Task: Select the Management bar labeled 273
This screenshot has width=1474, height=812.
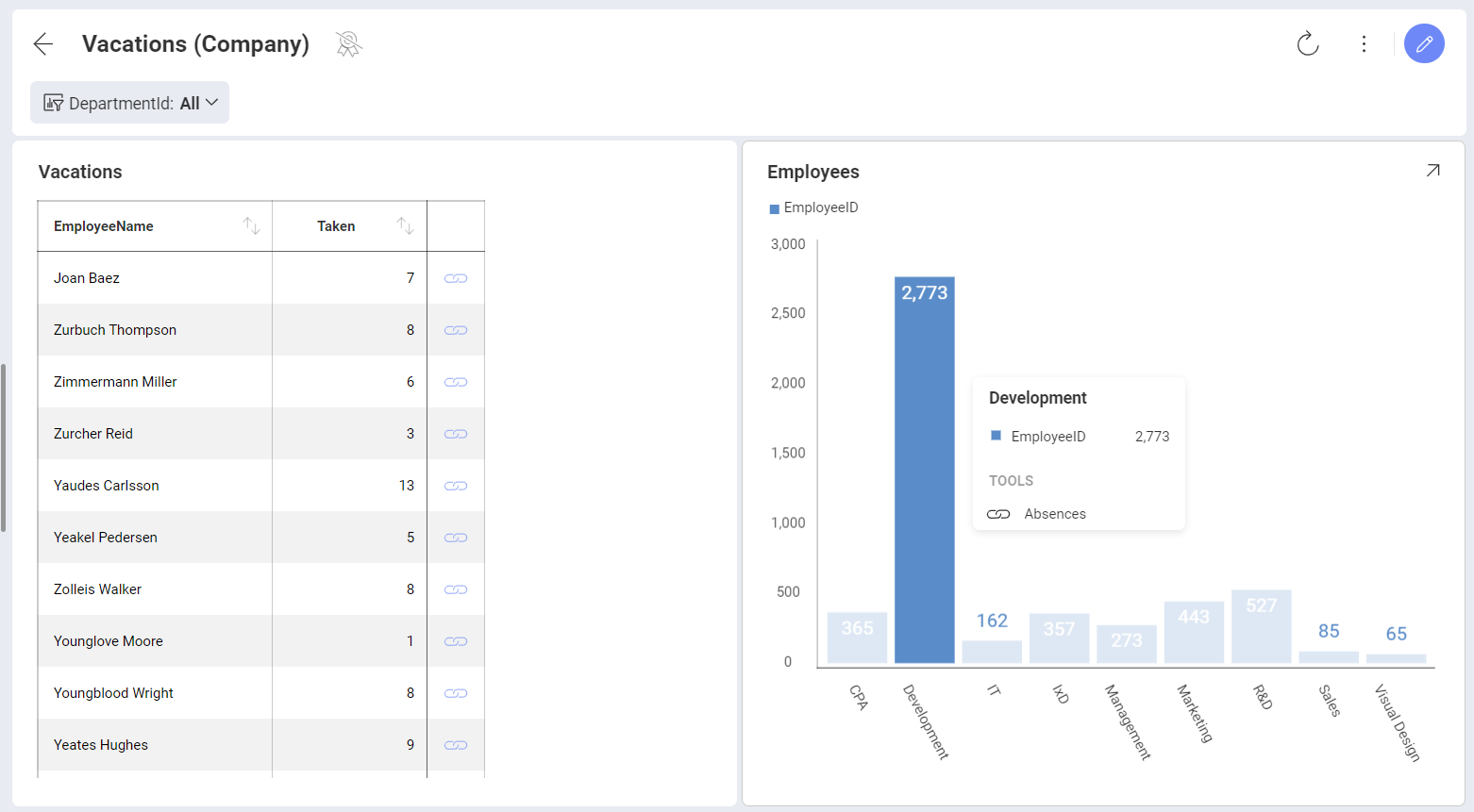Action: [x=1127, y=644]
